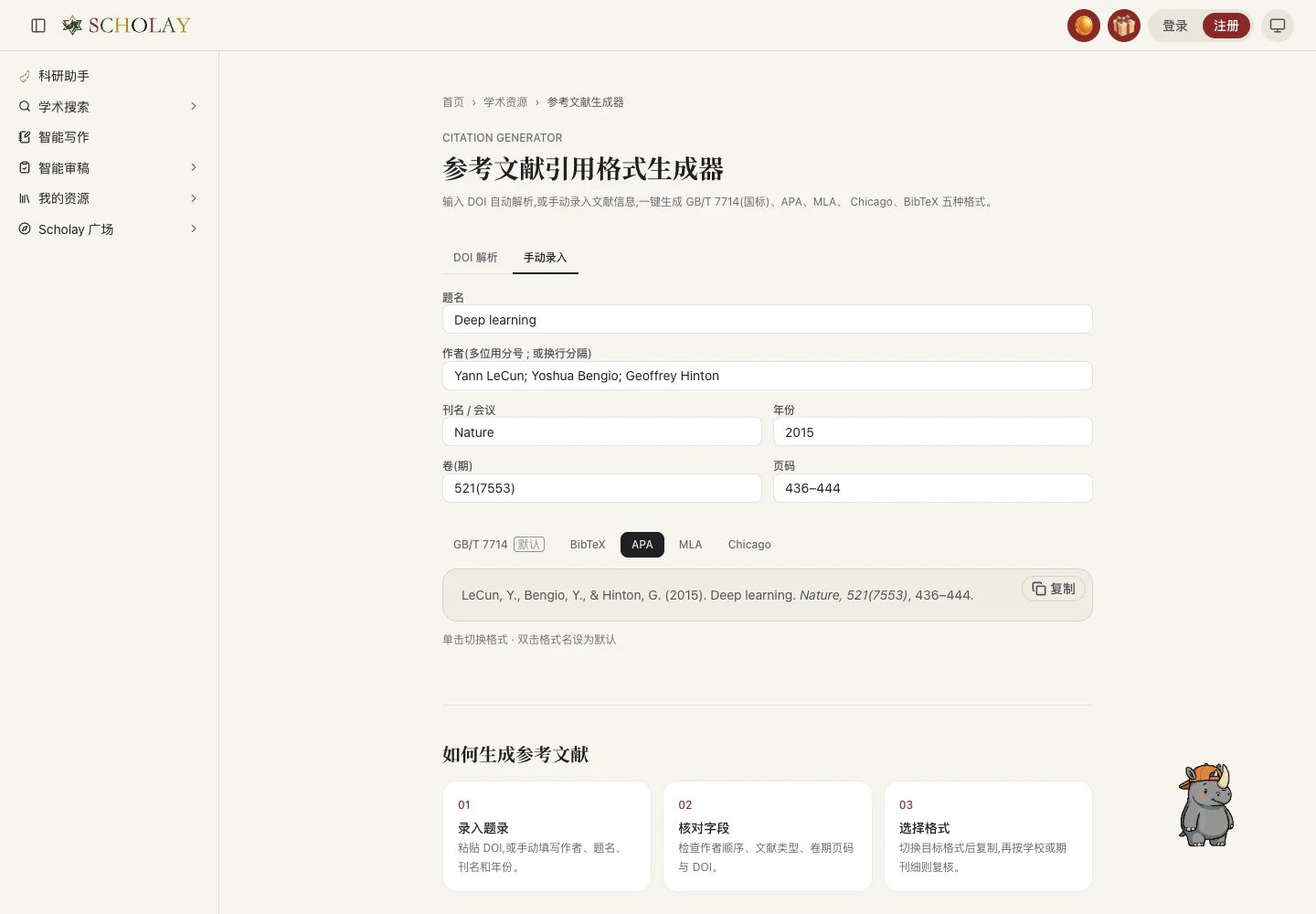Viewport: 1316px width, 914px height.
Task: Click the 参考文献生成器 breadcrumb text
Action: (586, 102)
